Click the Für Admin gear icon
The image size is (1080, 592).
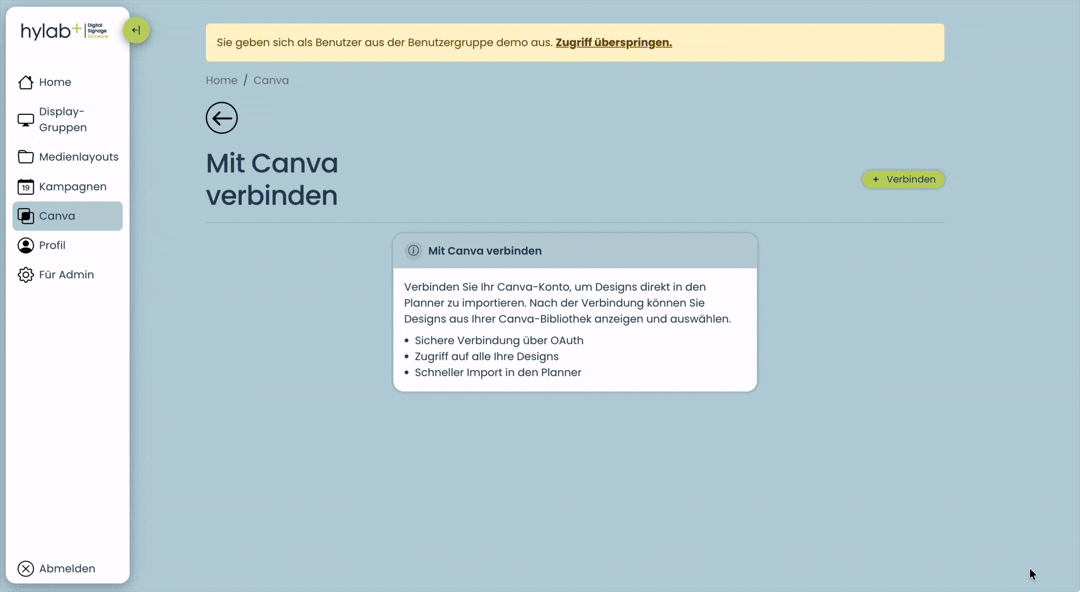pyautogui.click(x=25, y=274)
